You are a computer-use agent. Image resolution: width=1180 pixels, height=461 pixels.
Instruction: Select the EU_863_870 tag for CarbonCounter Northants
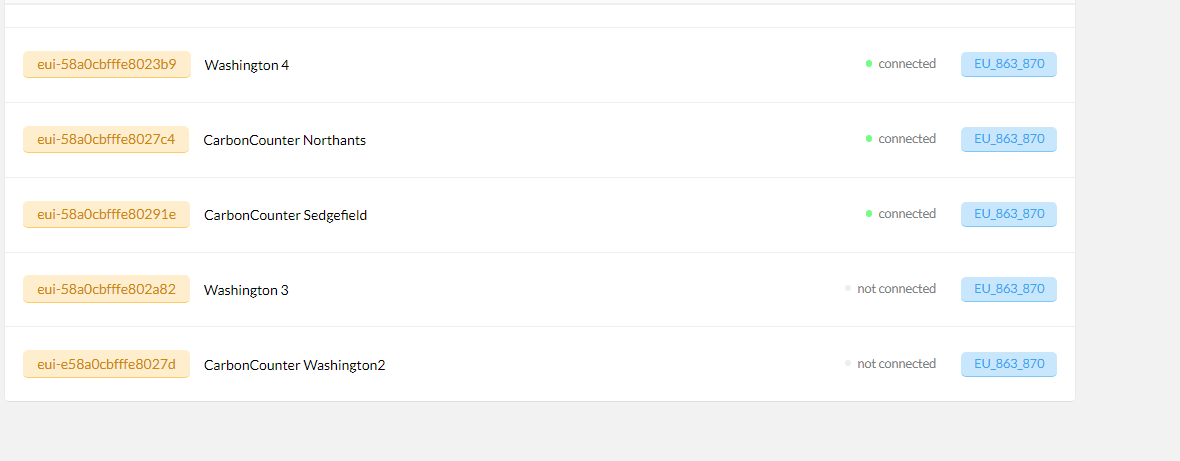click(1008, 139)
